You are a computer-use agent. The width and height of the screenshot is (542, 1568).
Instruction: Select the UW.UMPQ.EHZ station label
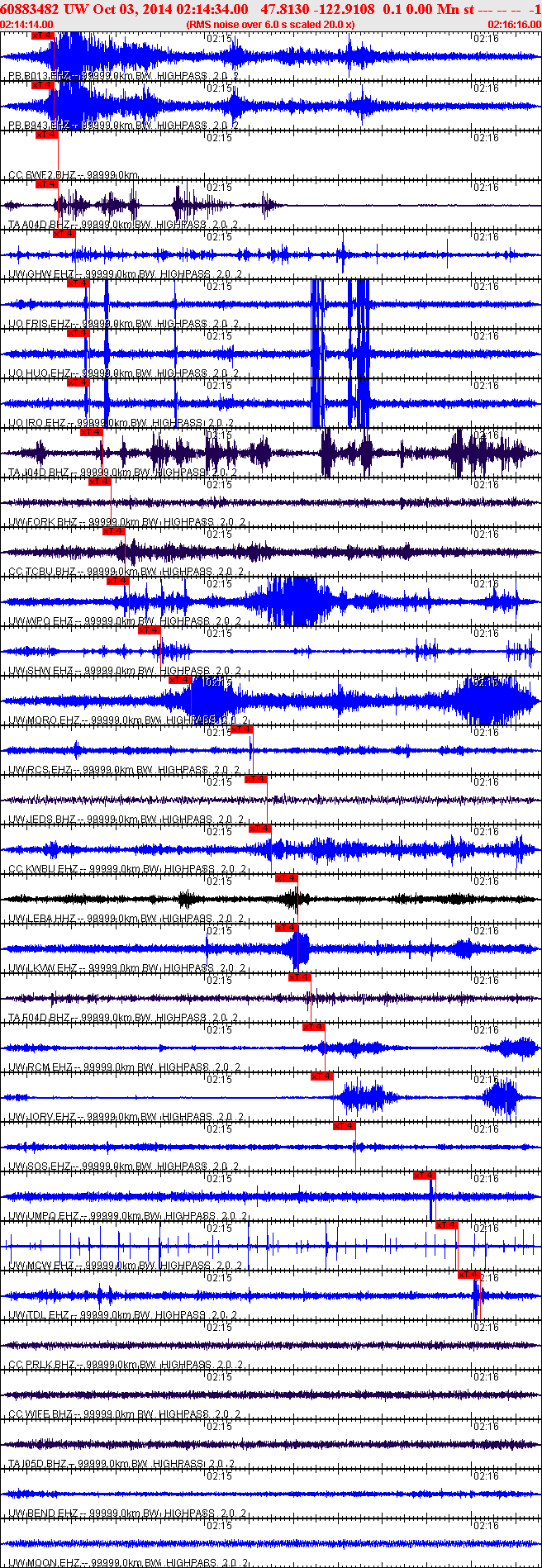[45, 1216]
